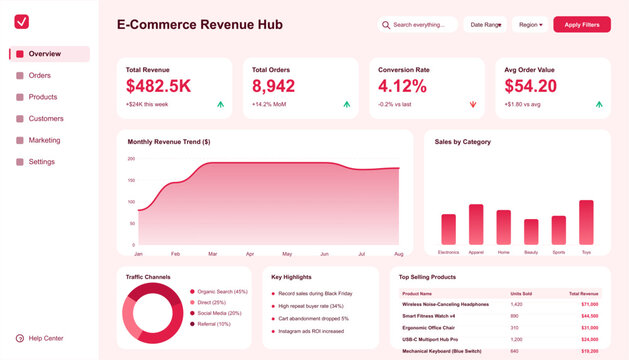Open the Date Range dropdown

[485, 25]
